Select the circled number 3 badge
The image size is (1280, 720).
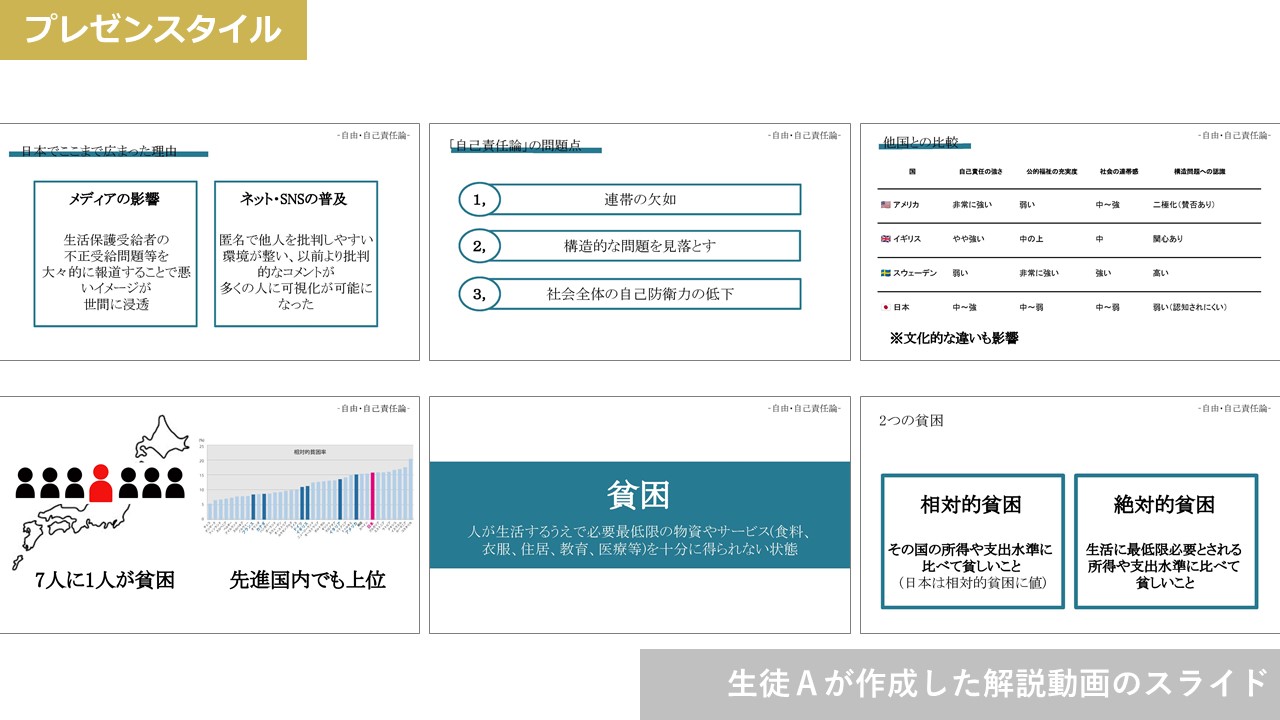(x=479, y=294)
